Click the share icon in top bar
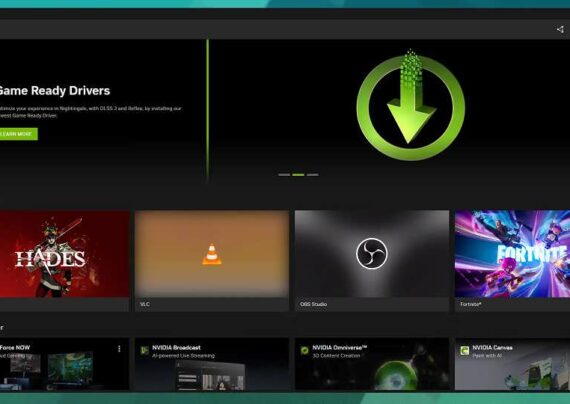Screen dimensions: 570x404 [560, 29]
